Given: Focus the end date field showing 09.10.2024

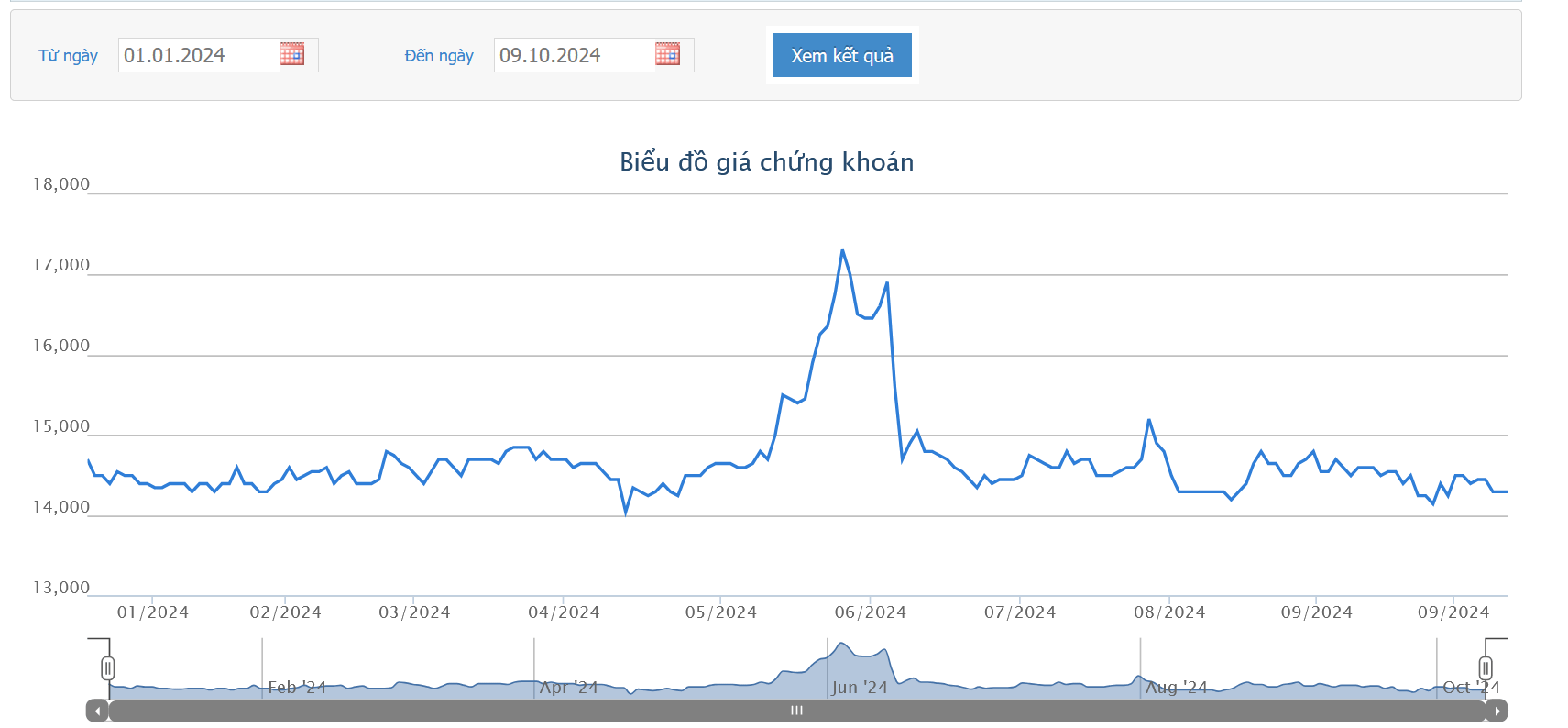Looking at the screenshot, I should (575, 55).
